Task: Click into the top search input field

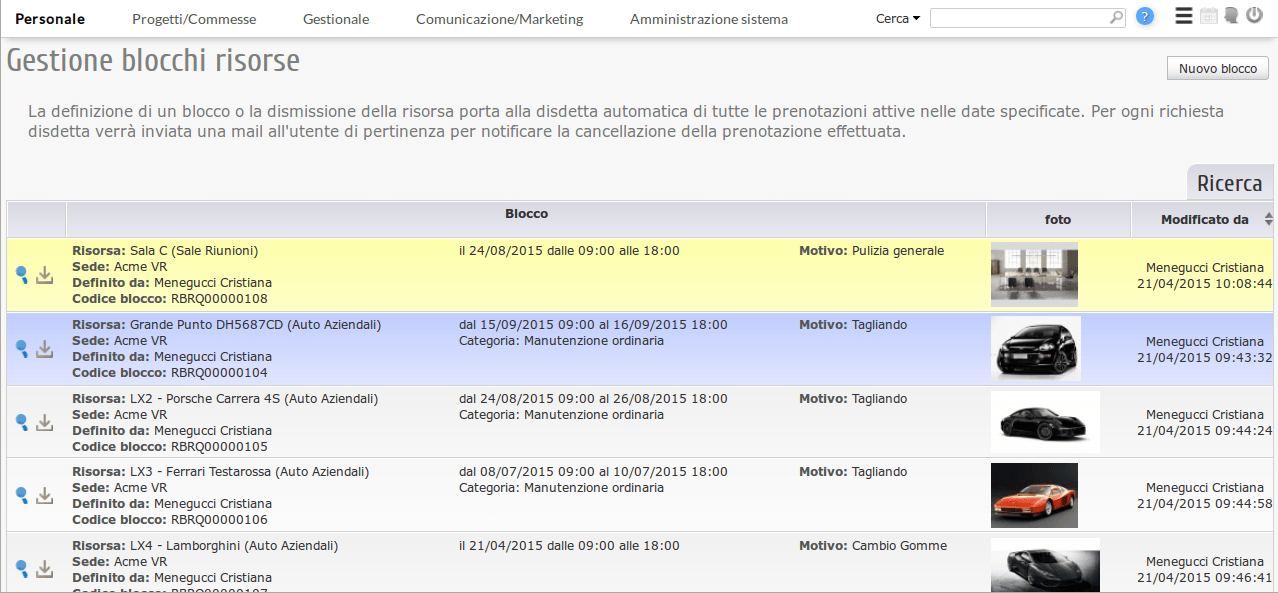Action: tap(1018, 18)
